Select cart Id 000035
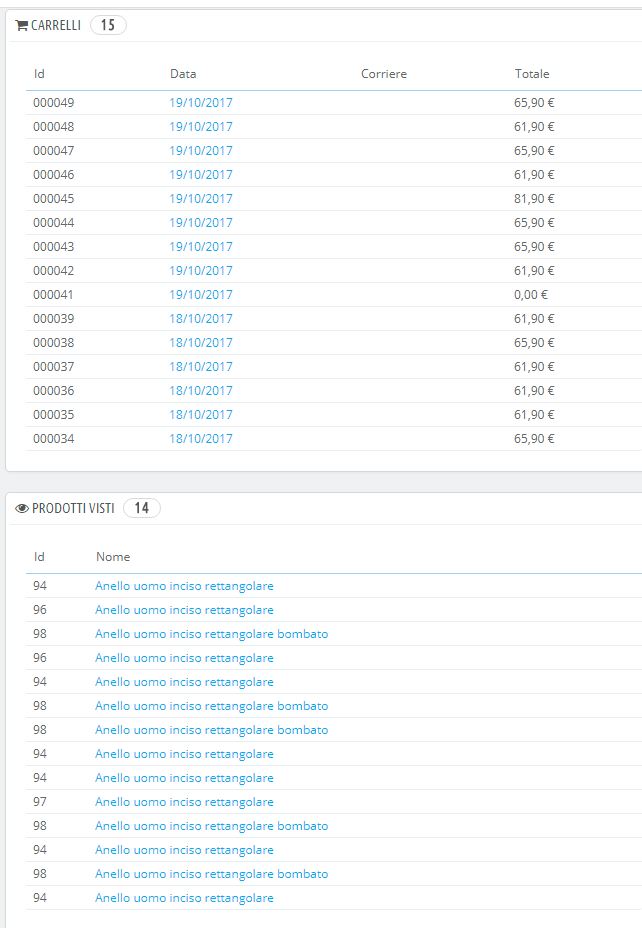642x928 pixels. (54, 415)
